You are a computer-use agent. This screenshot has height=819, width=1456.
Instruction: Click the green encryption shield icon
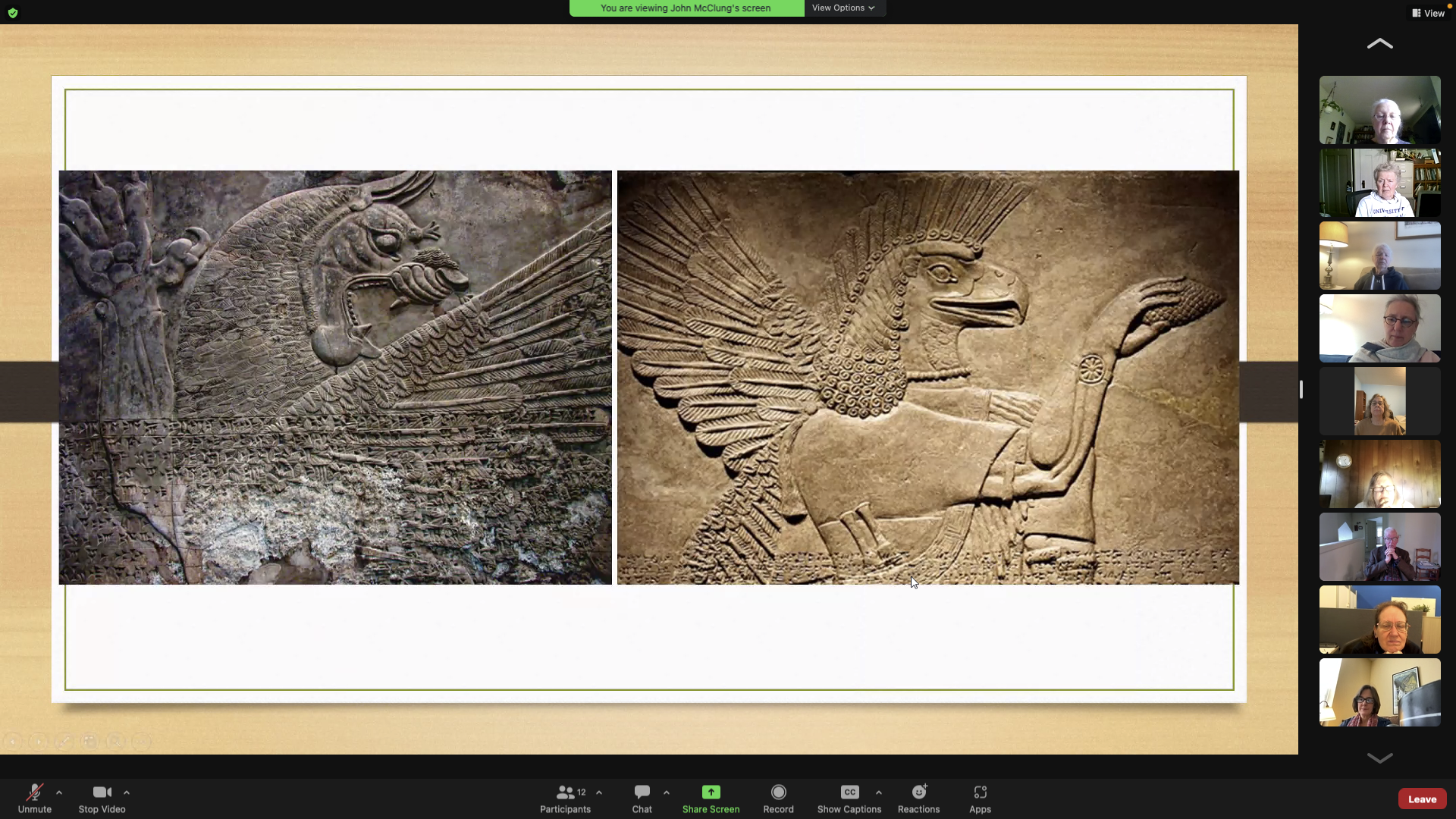point(13,13)
